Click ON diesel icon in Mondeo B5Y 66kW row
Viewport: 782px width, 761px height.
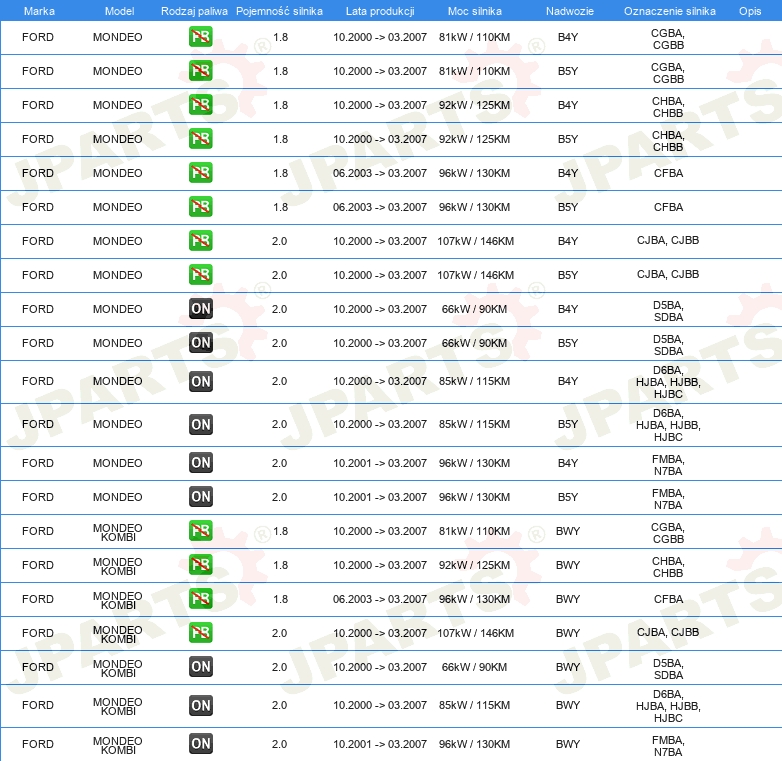tap(200, 343)
